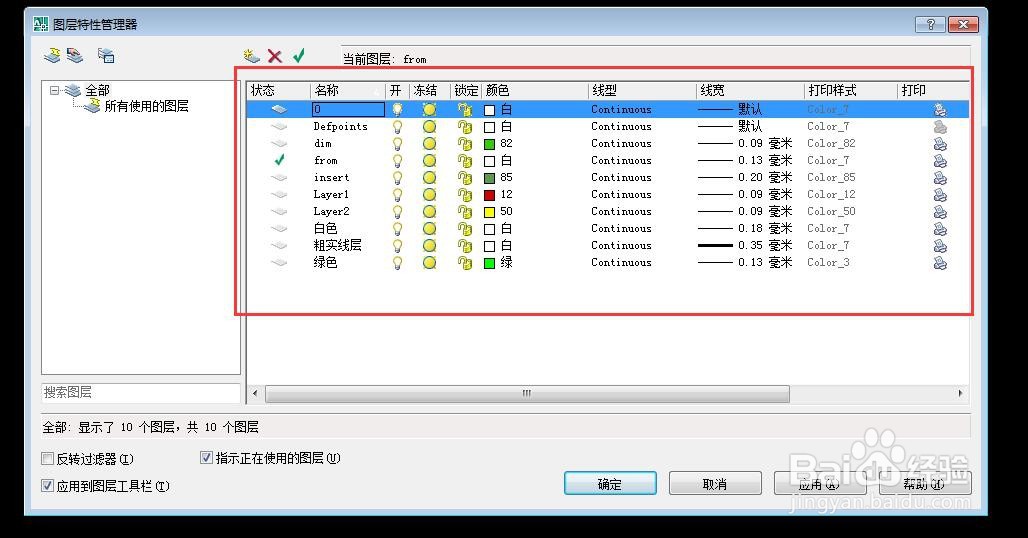Toggle the lock icon for layer 粗实线层
This screenshot has width=1028, height=538.
[465, 246]
